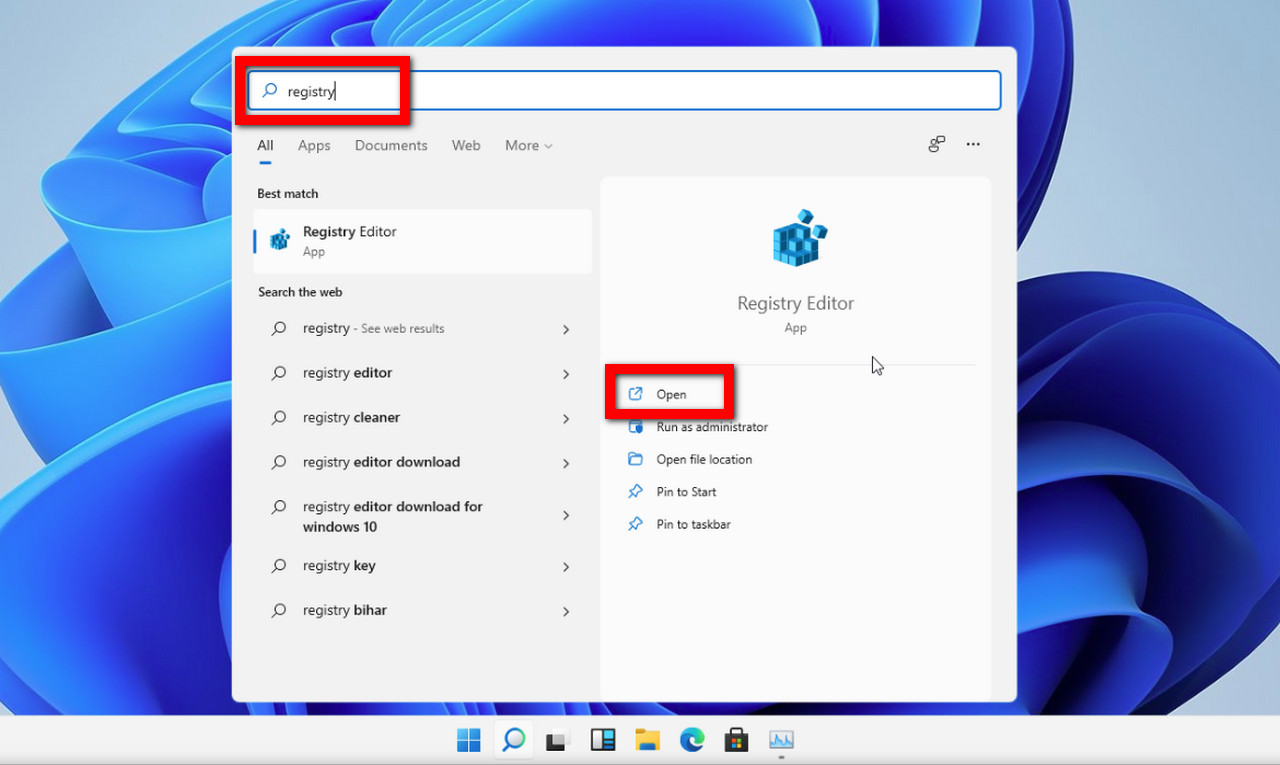The image size is (1280, 765).
Task: Switch to the Documents tab
Action: (391, 146)
